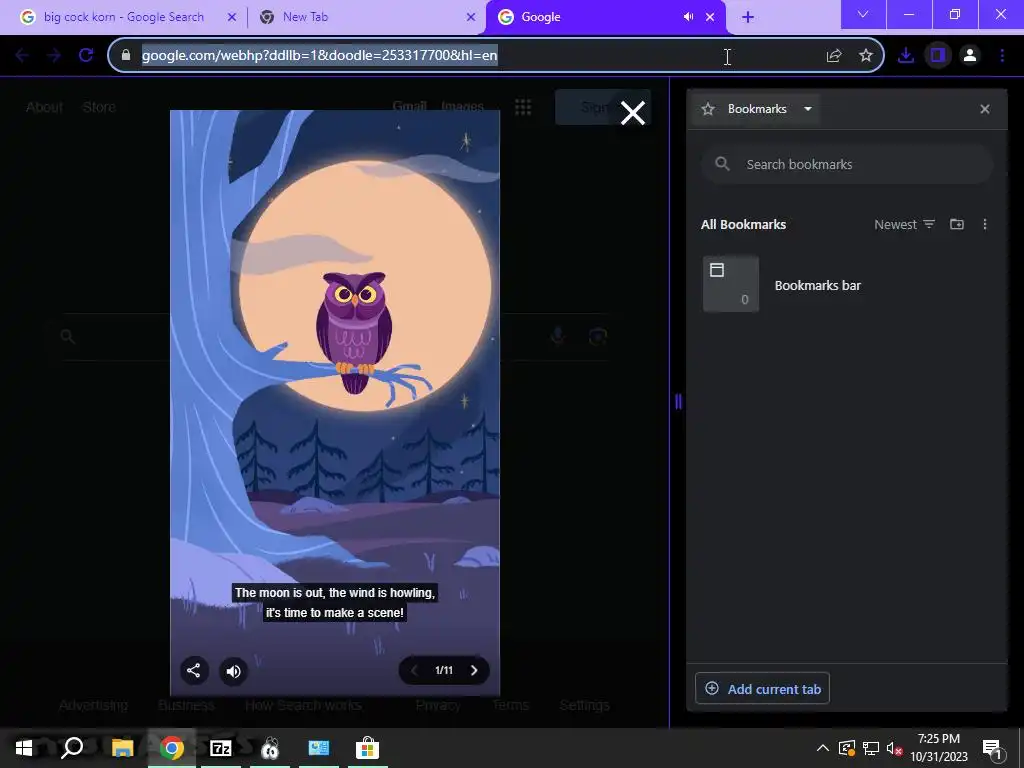Click the side panel resize handle

(x=678, y=402)
